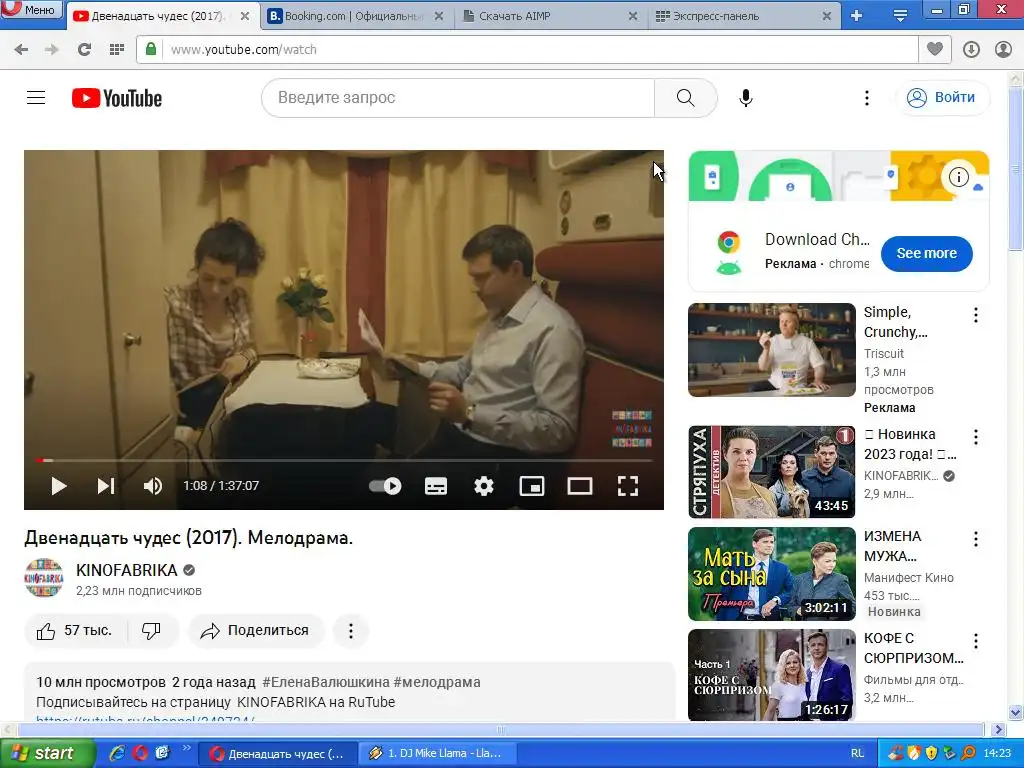Open Кофе с сюрпризом video thumbnail
Image resolution: width=1024 pixels, height=768 pixels.
(771, 675)
